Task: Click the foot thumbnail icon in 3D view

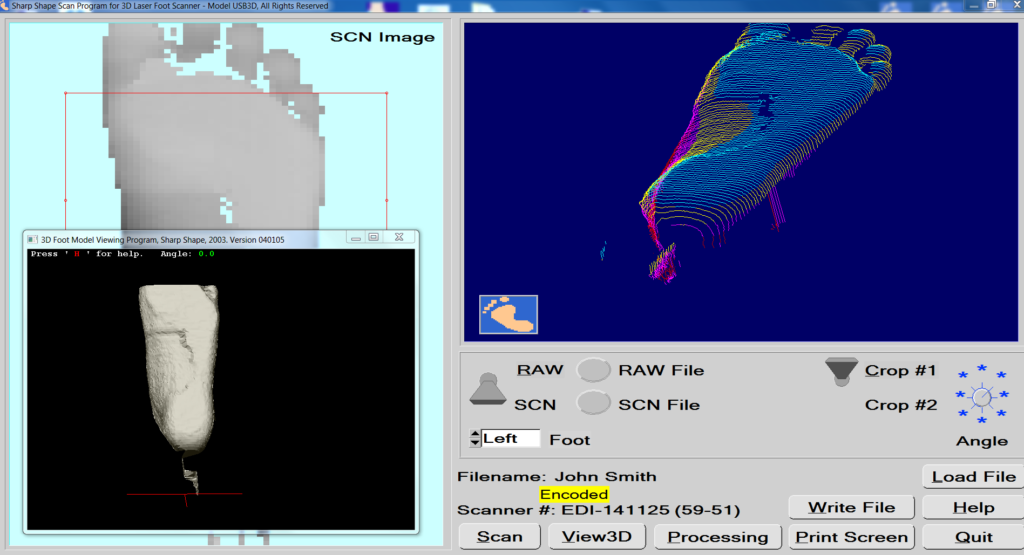Action: pyautogui.click(x=508, y=314)
